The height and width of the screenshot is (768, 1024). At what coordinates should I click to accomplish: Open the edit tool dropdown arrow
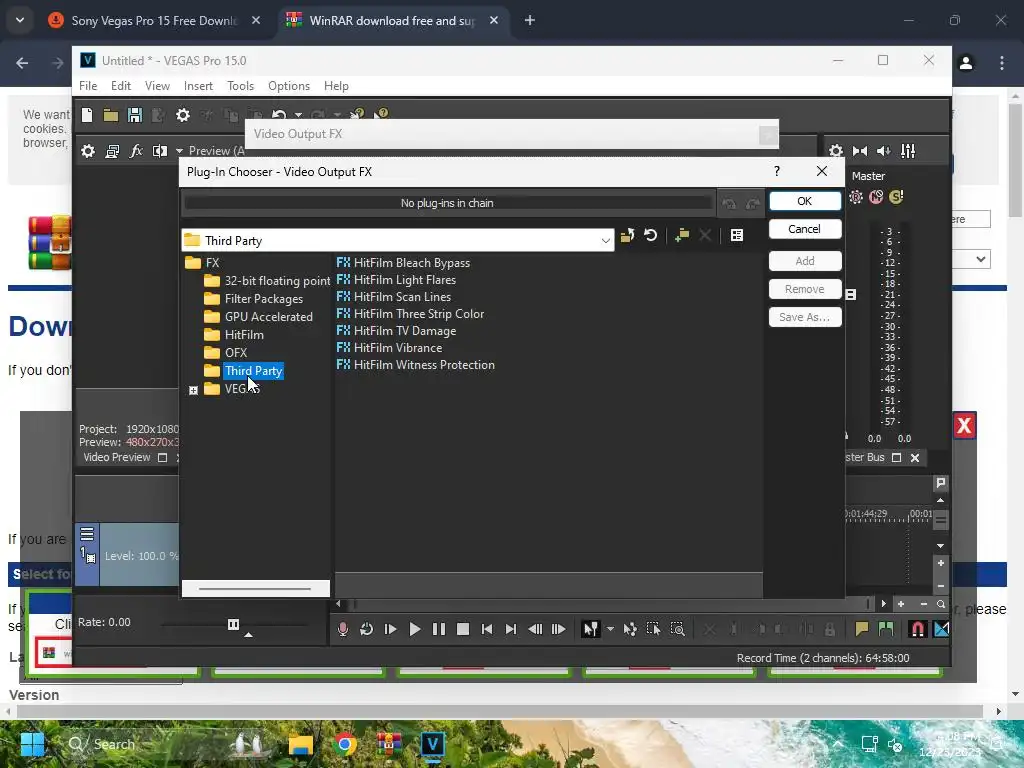(x=610, y=629)
